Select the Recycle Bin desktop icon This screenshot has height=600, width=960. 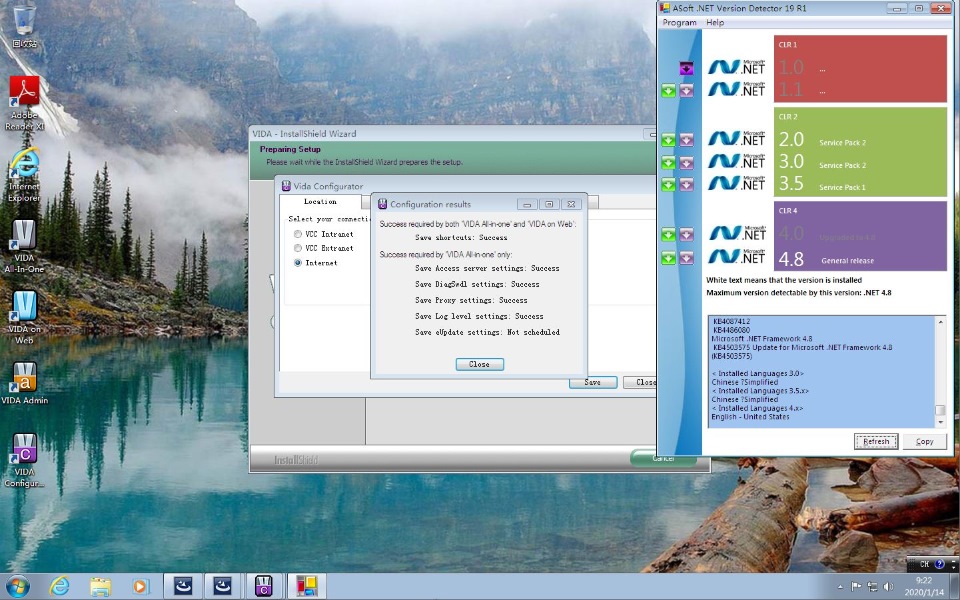[x=24, y=26]
